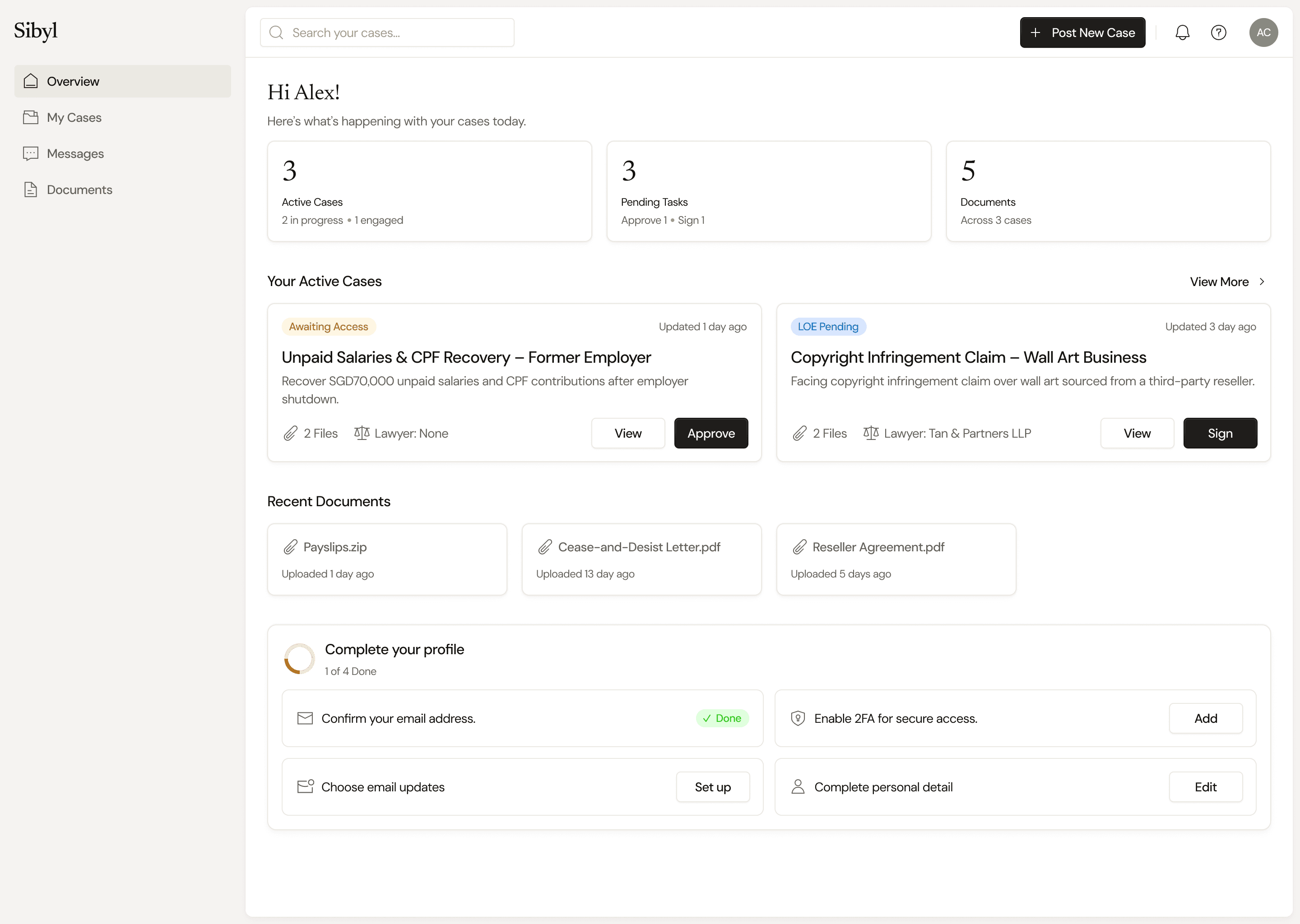
Task: Approve the Unpaid Salaries case
Action: pos(711,433)
